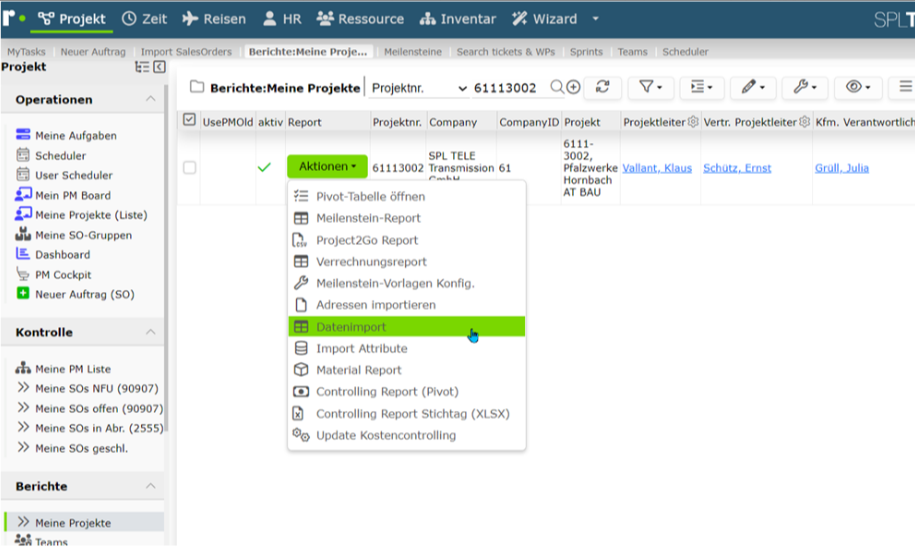This screenshot has width=915, height=558.
Task: Click the plus circle icon beside search
Action: coord(574,87)
